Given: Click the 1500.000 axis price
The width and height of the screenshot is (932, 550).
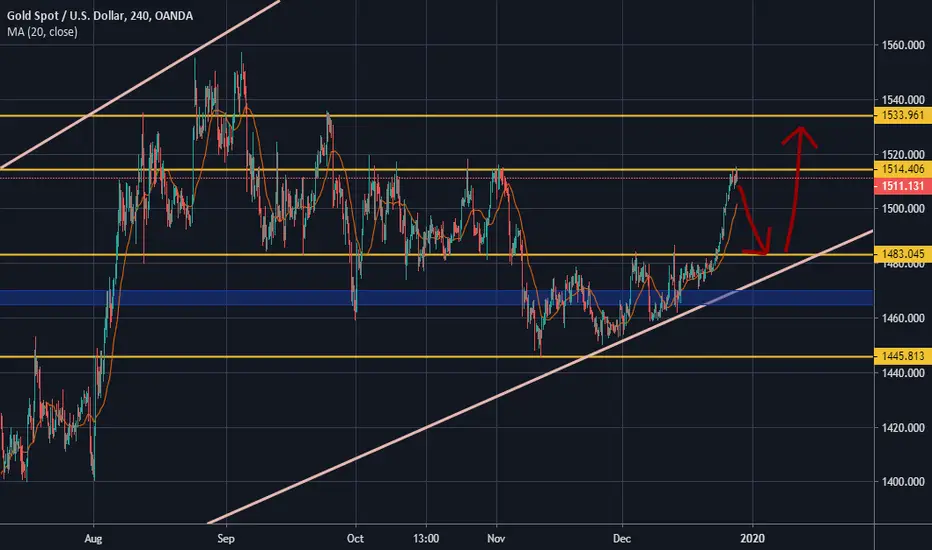Looking at the screenshot, I should pyautogui.click(x=903, y=209).
